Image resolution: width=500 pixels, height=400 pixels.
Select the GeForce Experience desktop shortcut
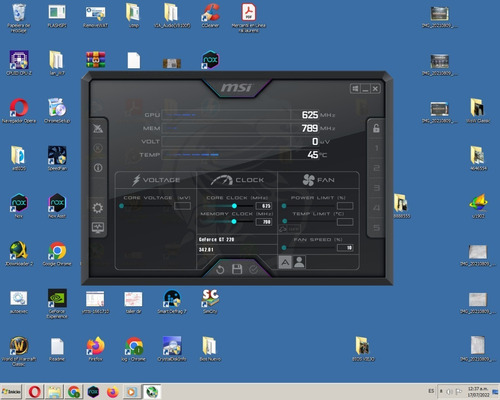pyautogui.click(x=57, y=304)
